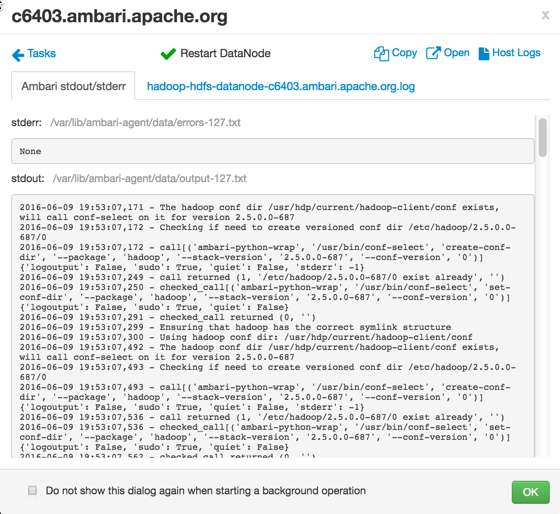The image size is (560, 514).
Task: Go back to the Tasks list
Action: pos(41,53)
